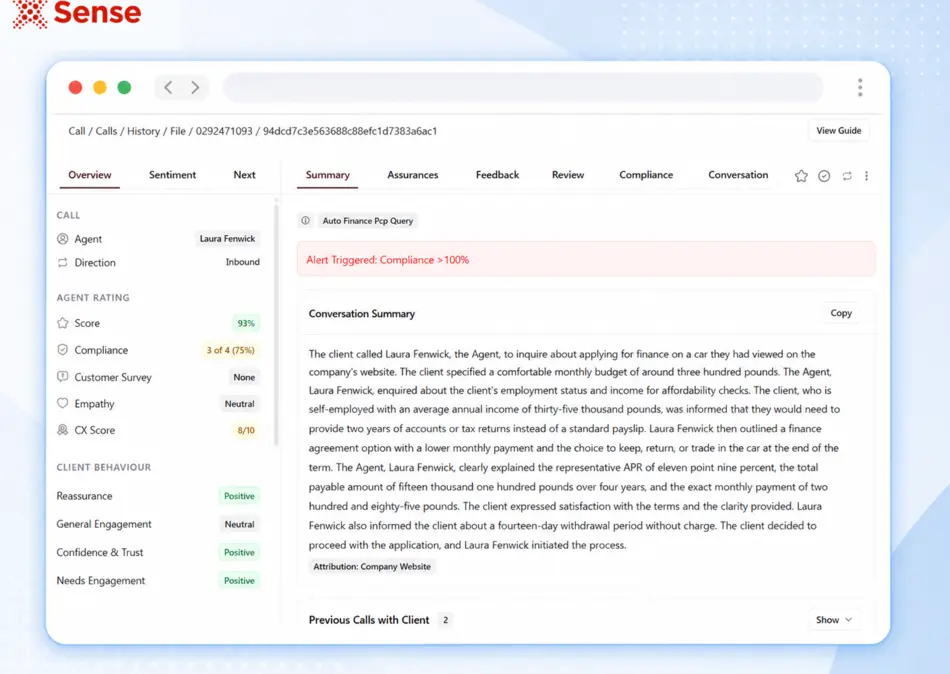Click the Score star icon

click(x=62, y=323)
